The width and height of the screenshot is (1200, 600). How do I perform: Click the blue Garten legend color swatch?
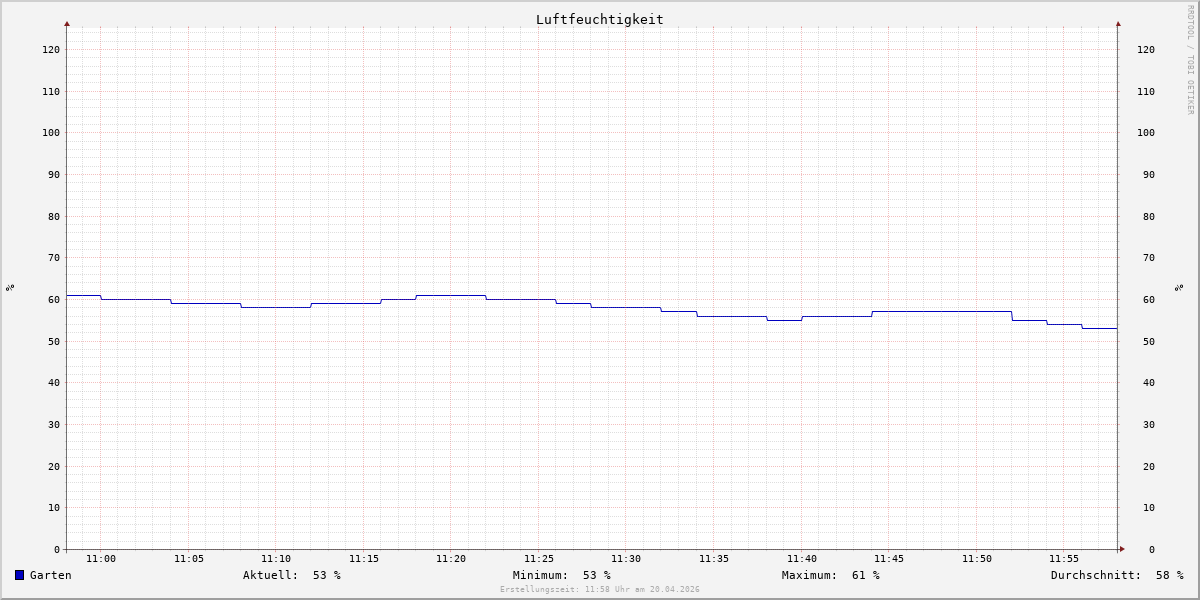point(19,575)
